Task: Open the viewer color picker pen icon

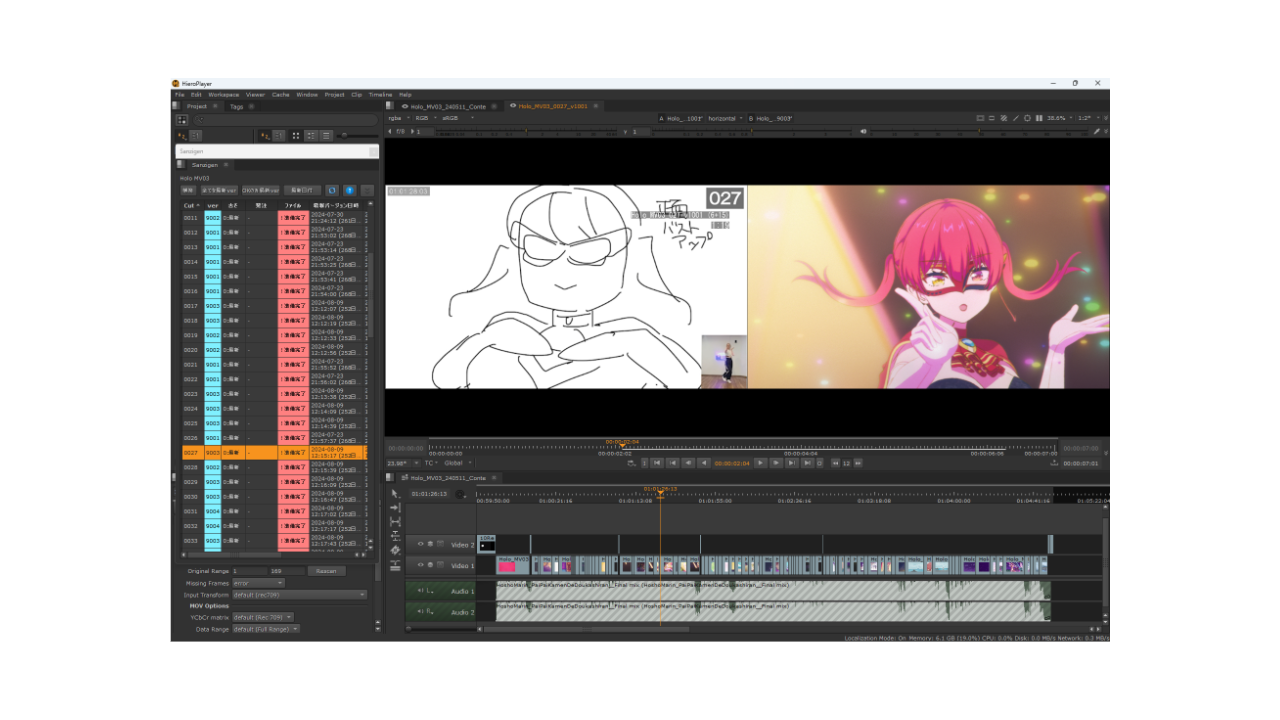Action: [1096, 131]
